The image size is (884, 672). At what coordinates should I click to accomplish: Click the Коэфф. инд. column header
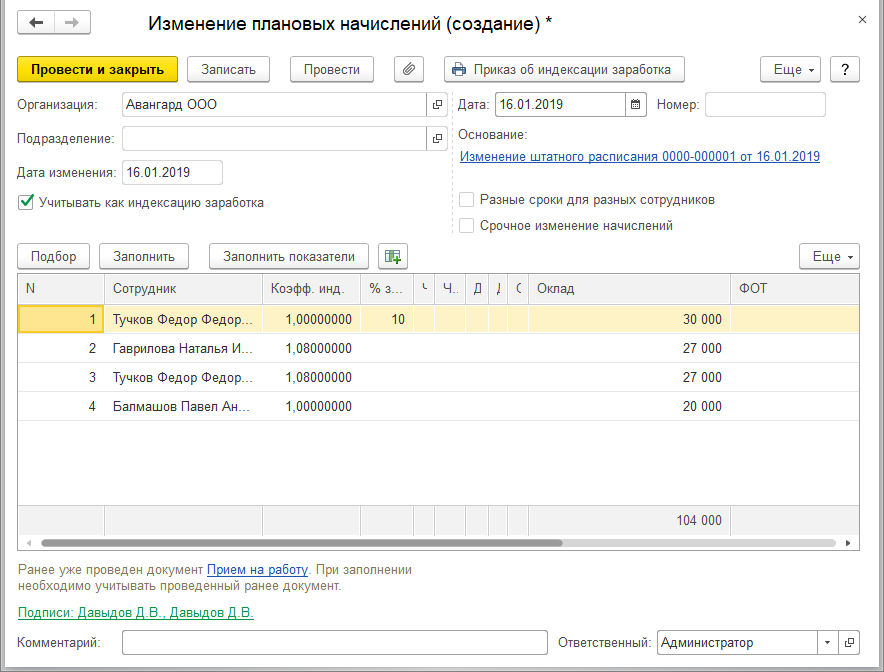coord(311,289)
